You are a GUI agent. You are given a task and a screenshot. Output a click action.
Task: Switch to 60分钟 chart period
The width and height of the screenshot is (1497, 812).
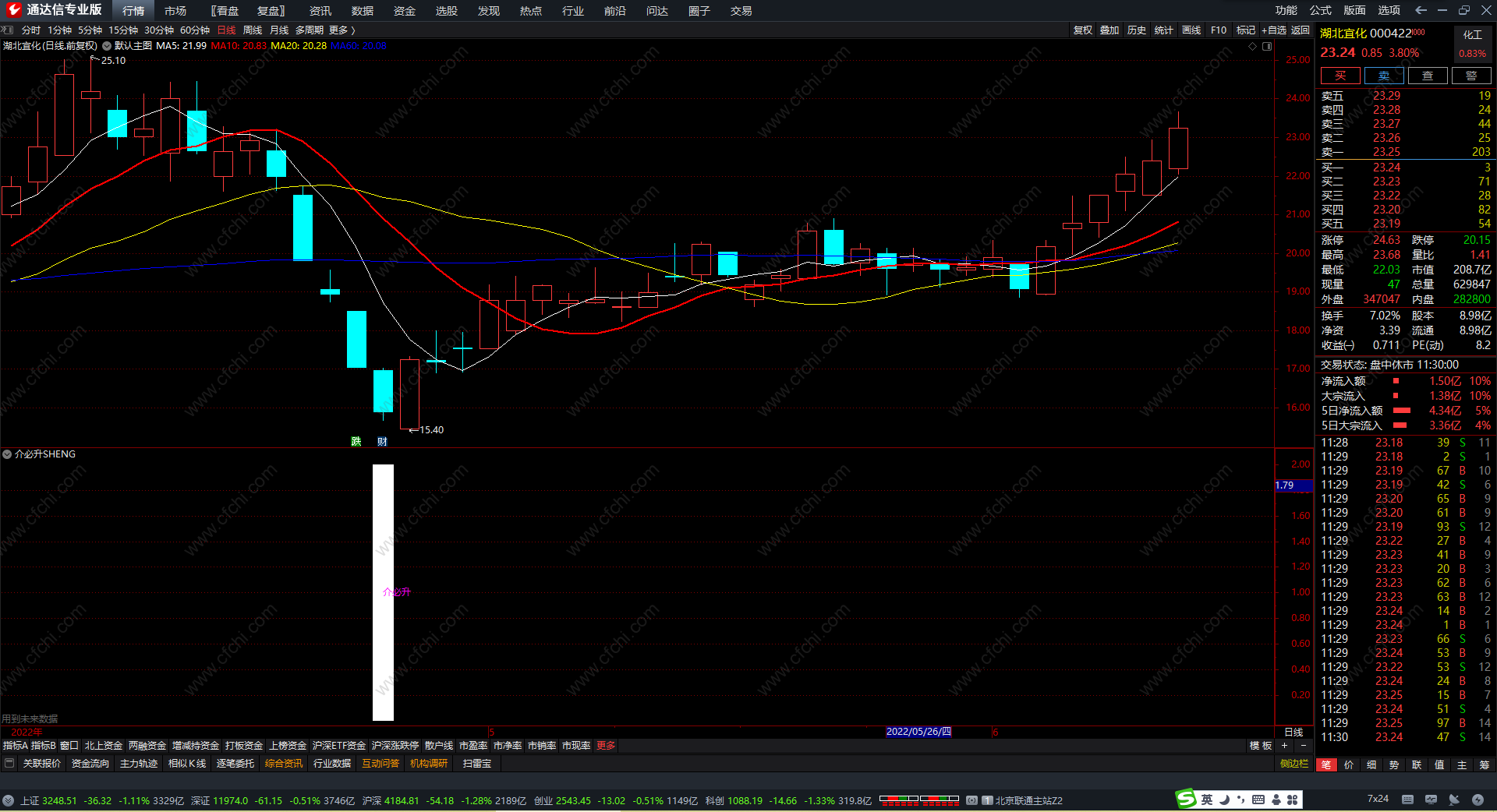(195, 30)
